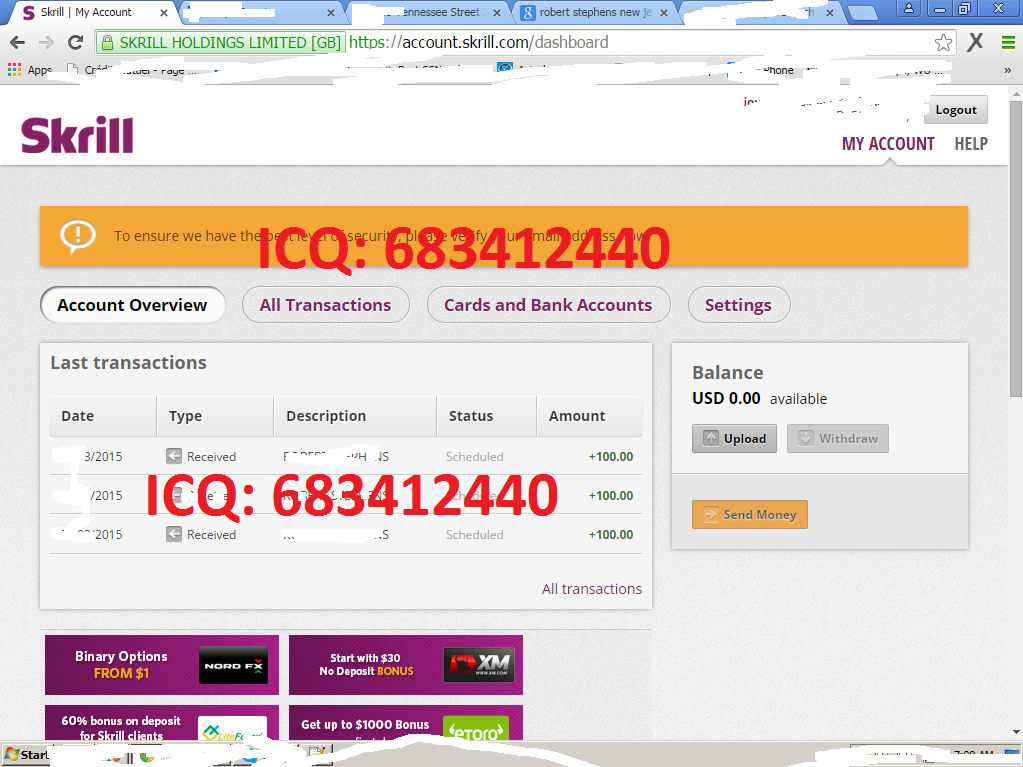Click the Status column header
The width and height of the screenshot is (1023, 767).
(487, 416)
